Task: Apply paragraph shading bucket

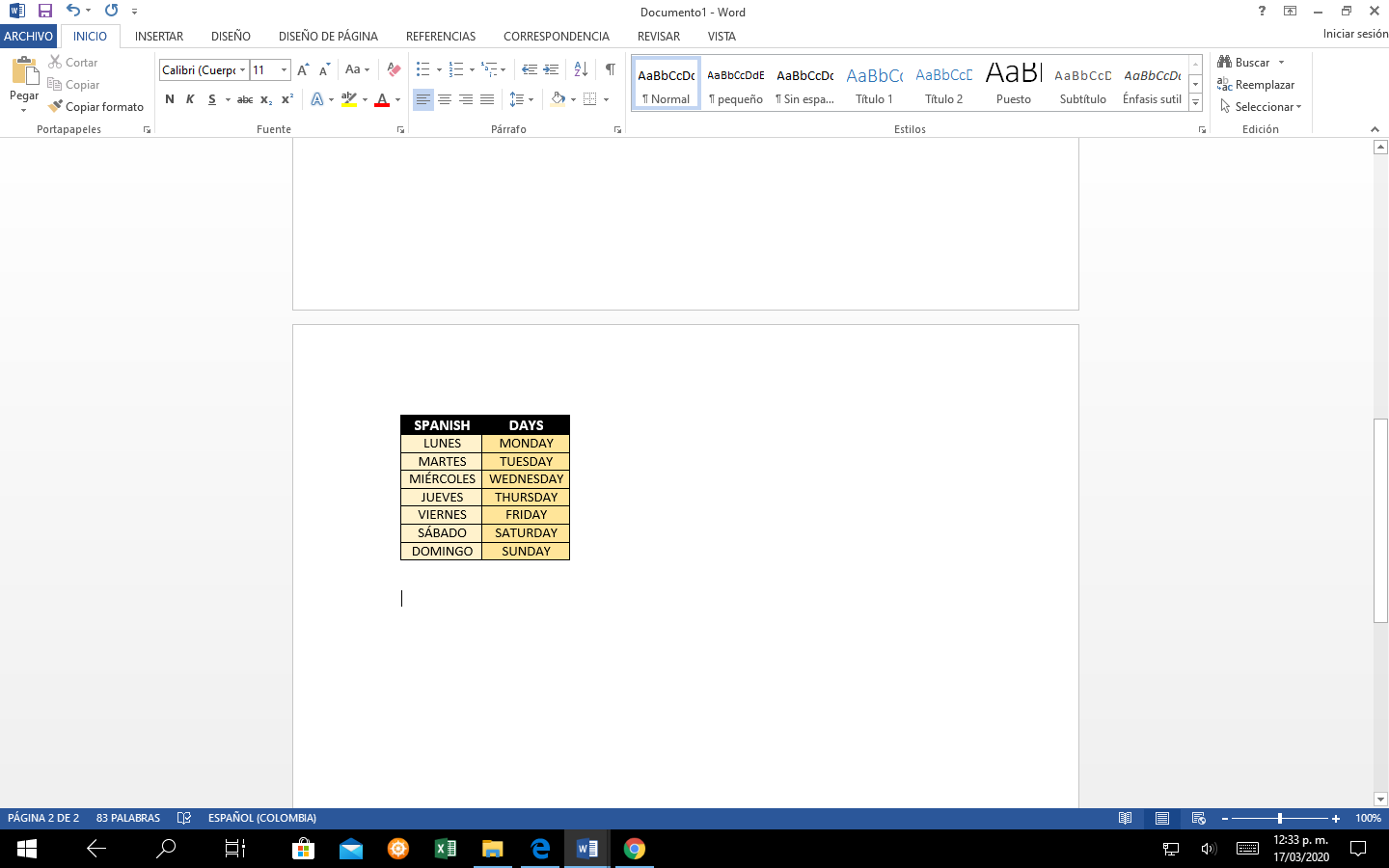Action: tap(558, 99)
